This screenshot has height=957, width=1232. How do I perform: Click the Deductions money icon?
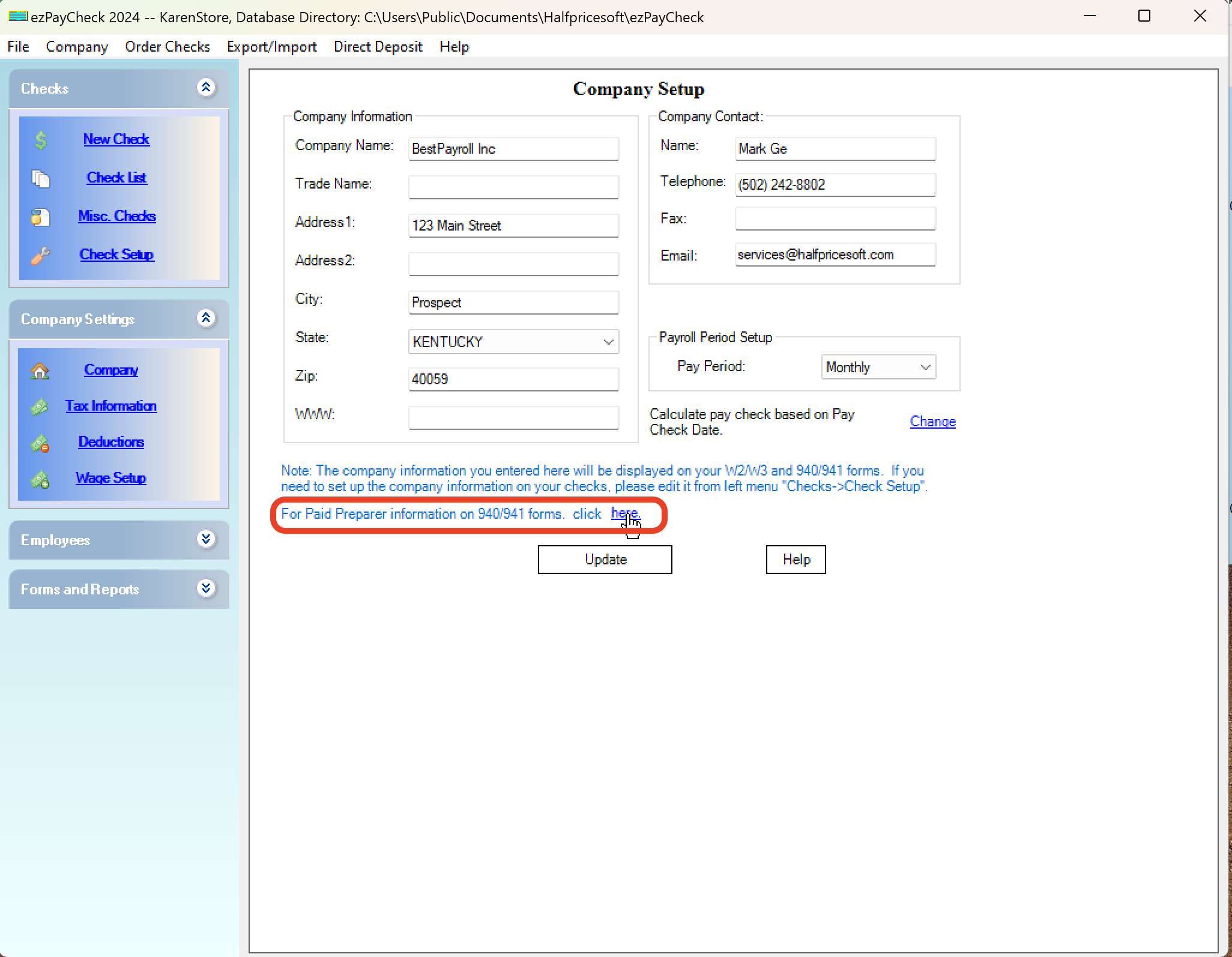40,444
